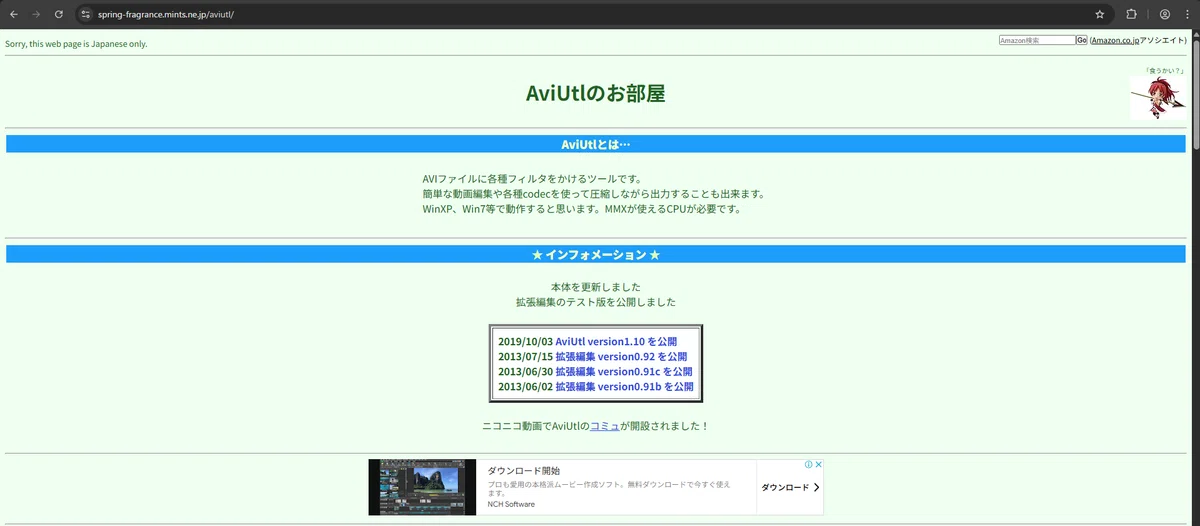Image resolution: width=1200 pixels, height=526 pixels.
Task: Click the NCH Software text in ad
Action: [x=511, y=504]
